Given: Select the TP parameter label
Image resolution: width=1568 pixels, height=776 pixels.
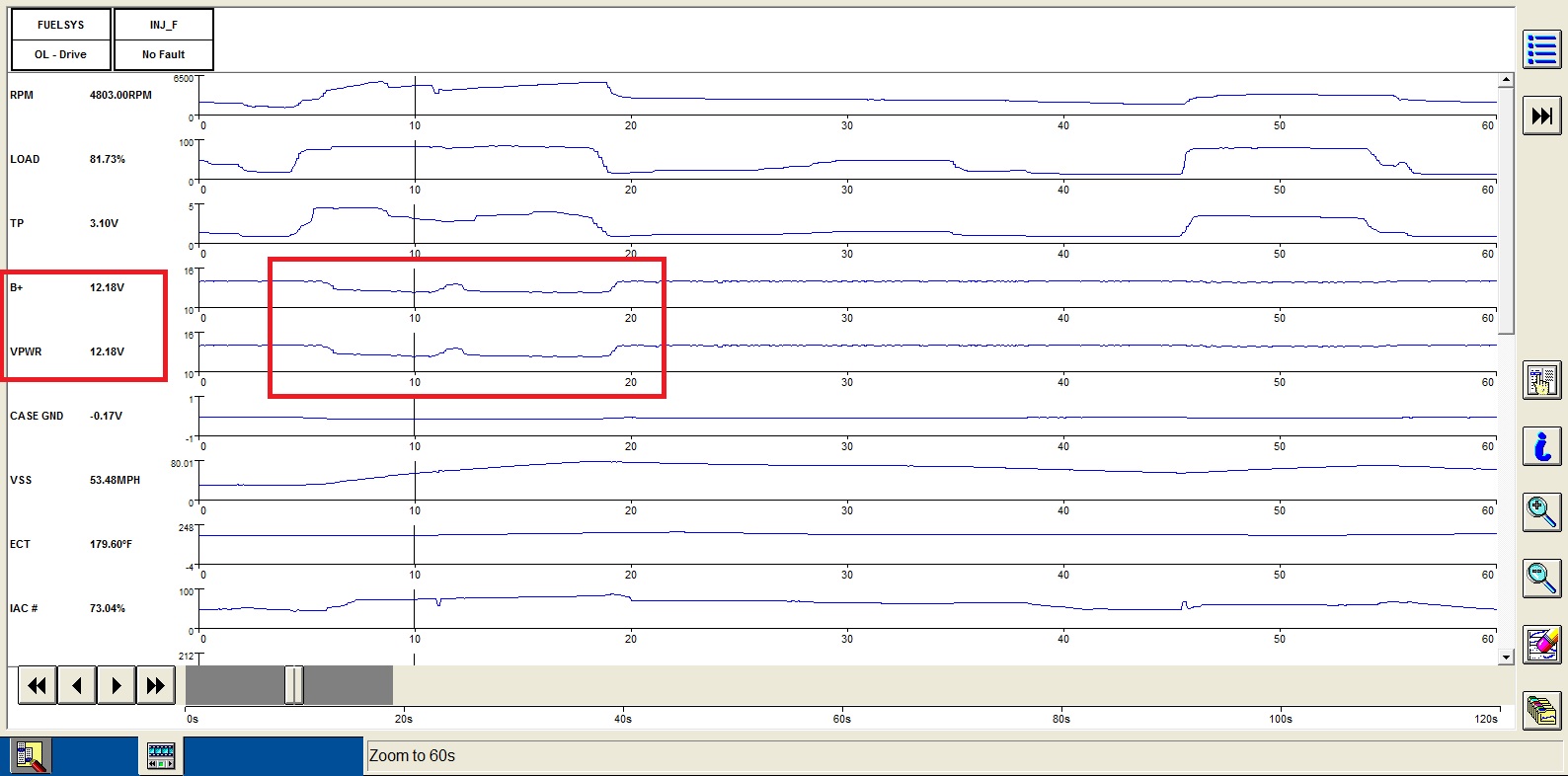Looking at the screenshot, I should [17, 223].
